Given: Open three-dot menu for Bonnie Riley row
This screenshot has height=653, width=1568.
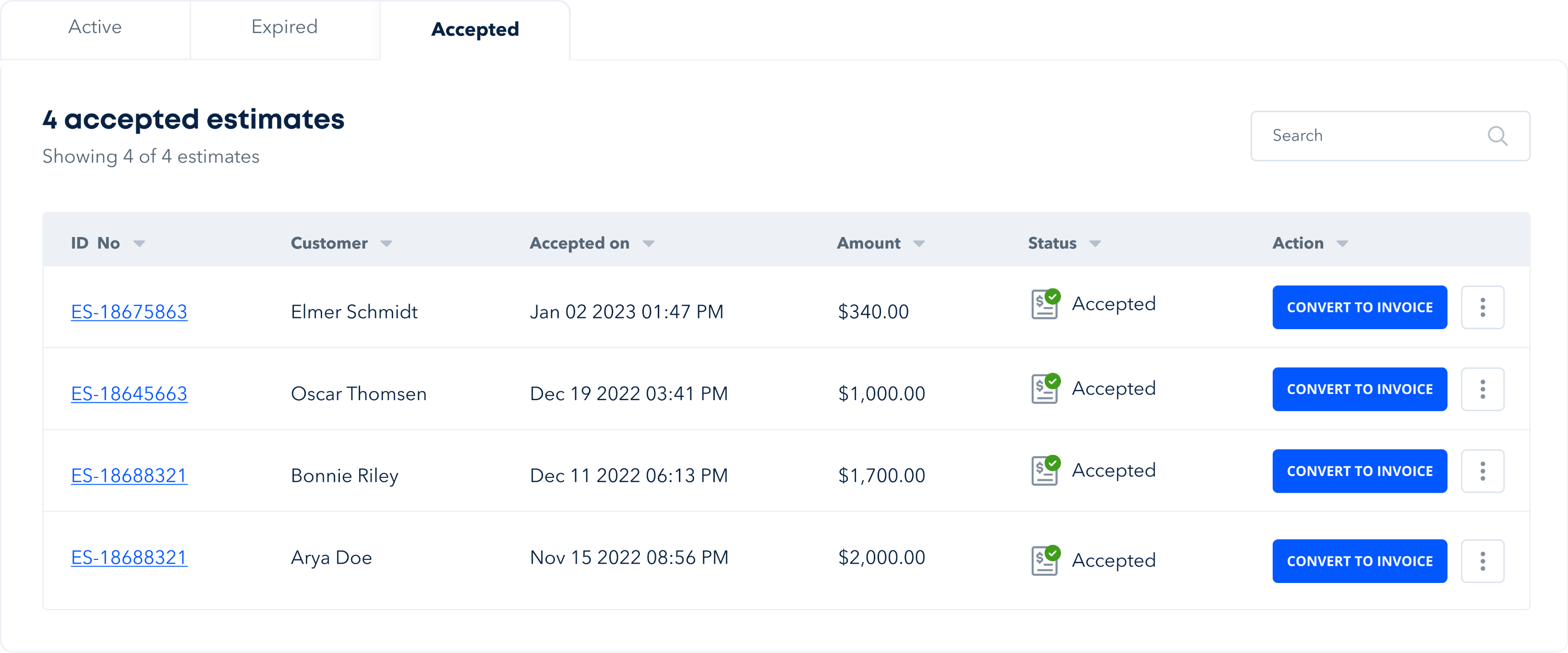Looking at the screenshot, I should (x=1482, y=471).
